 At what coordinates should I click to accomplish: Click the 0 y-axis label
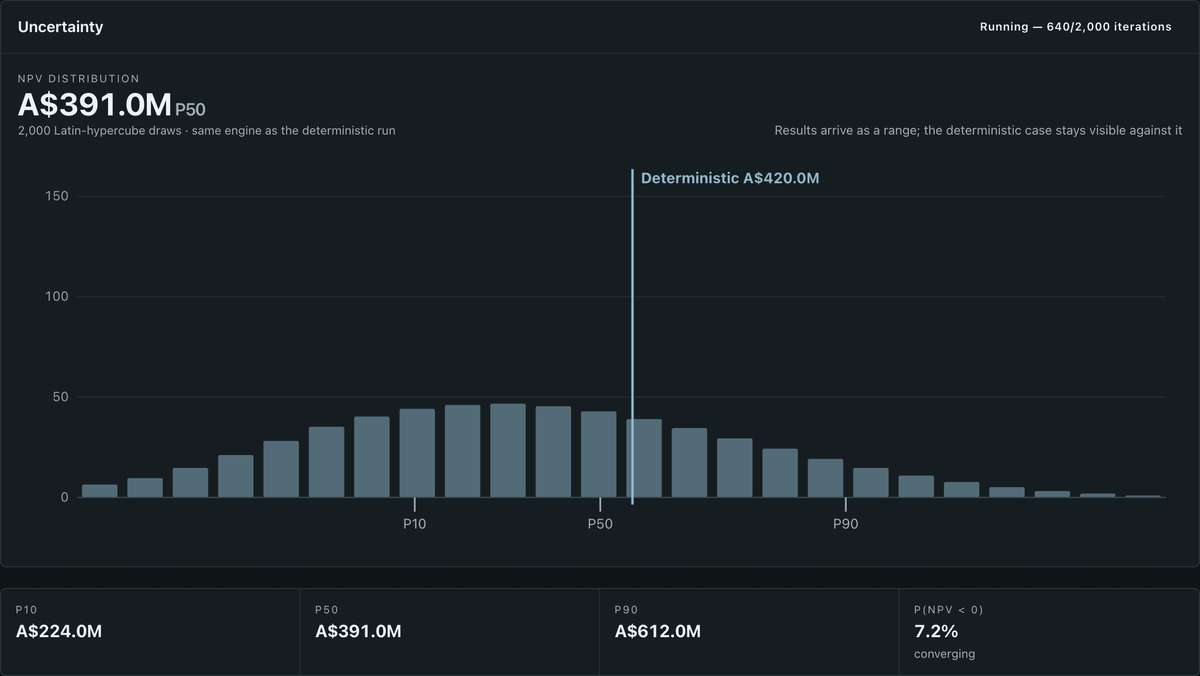tap(64, 497)
